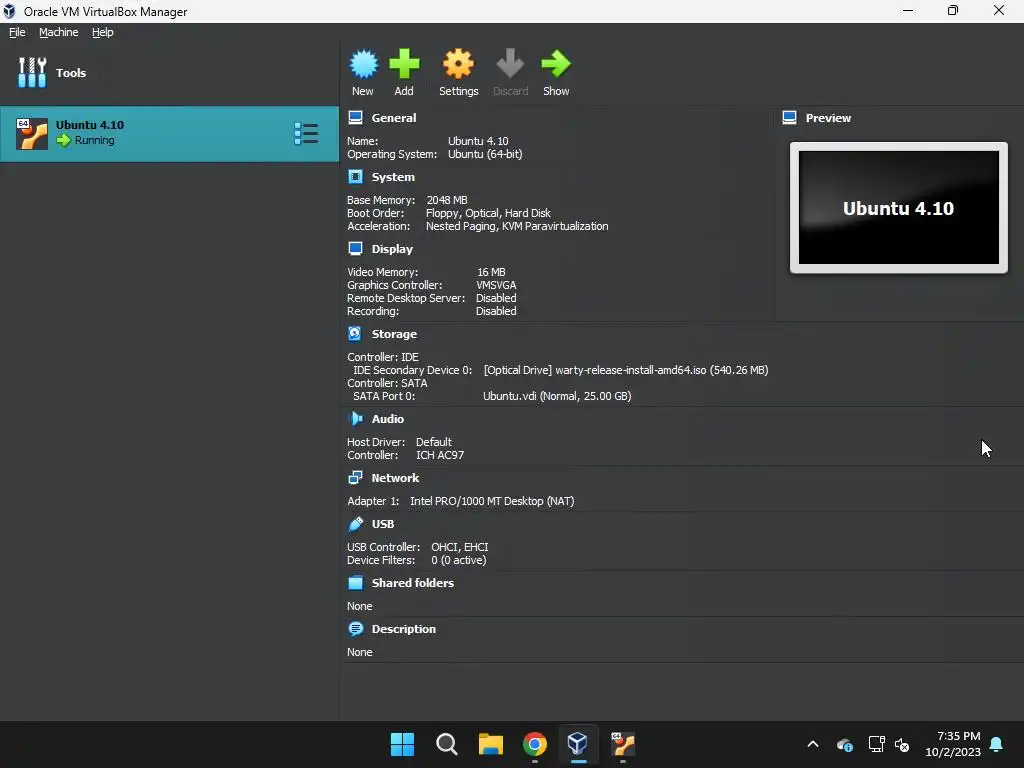
Task: Click Ubuntu.vdi hard disk entry
Action: point(557,396)
